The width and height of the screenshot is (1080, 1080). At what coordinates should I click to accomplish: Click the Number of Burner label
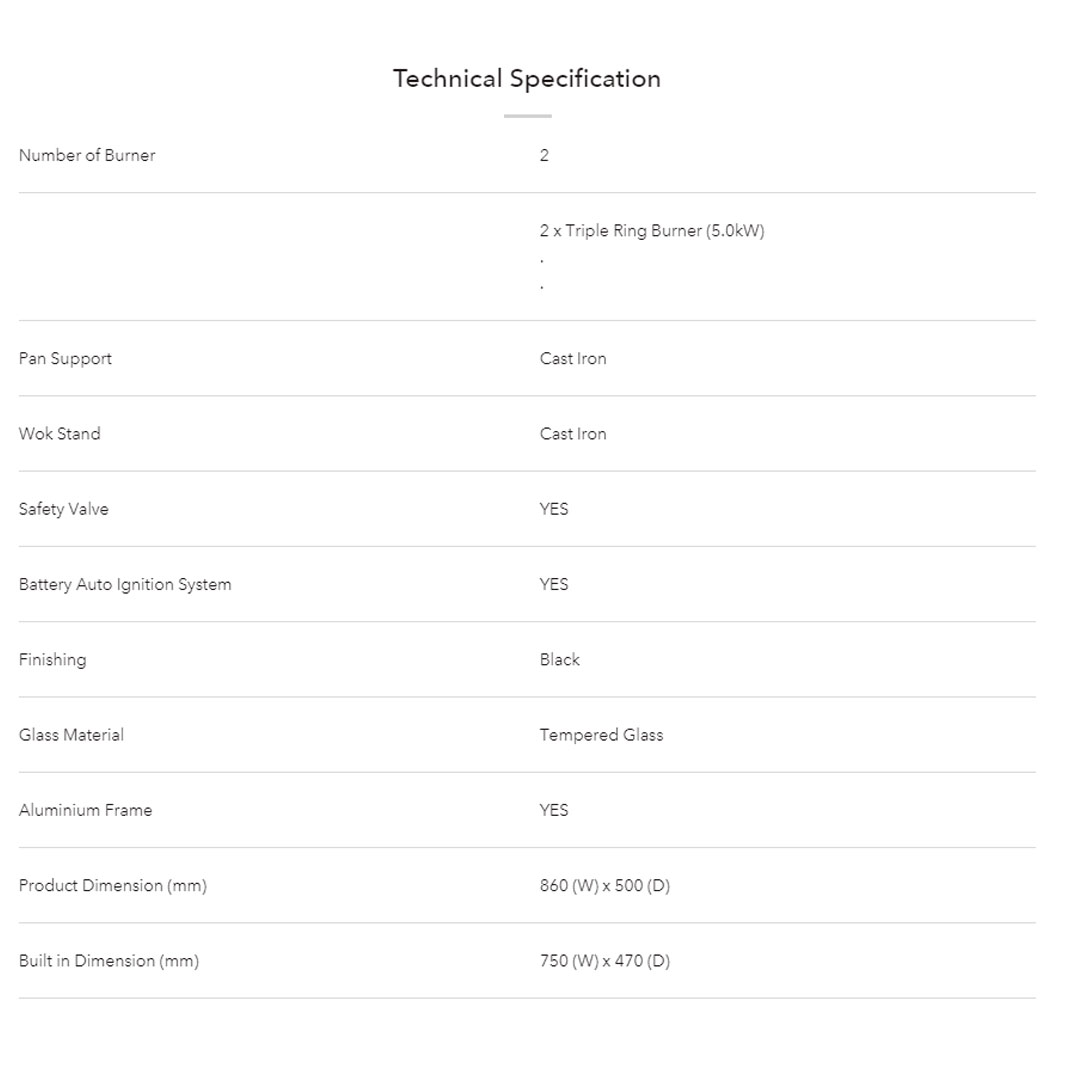click(87, 155)
